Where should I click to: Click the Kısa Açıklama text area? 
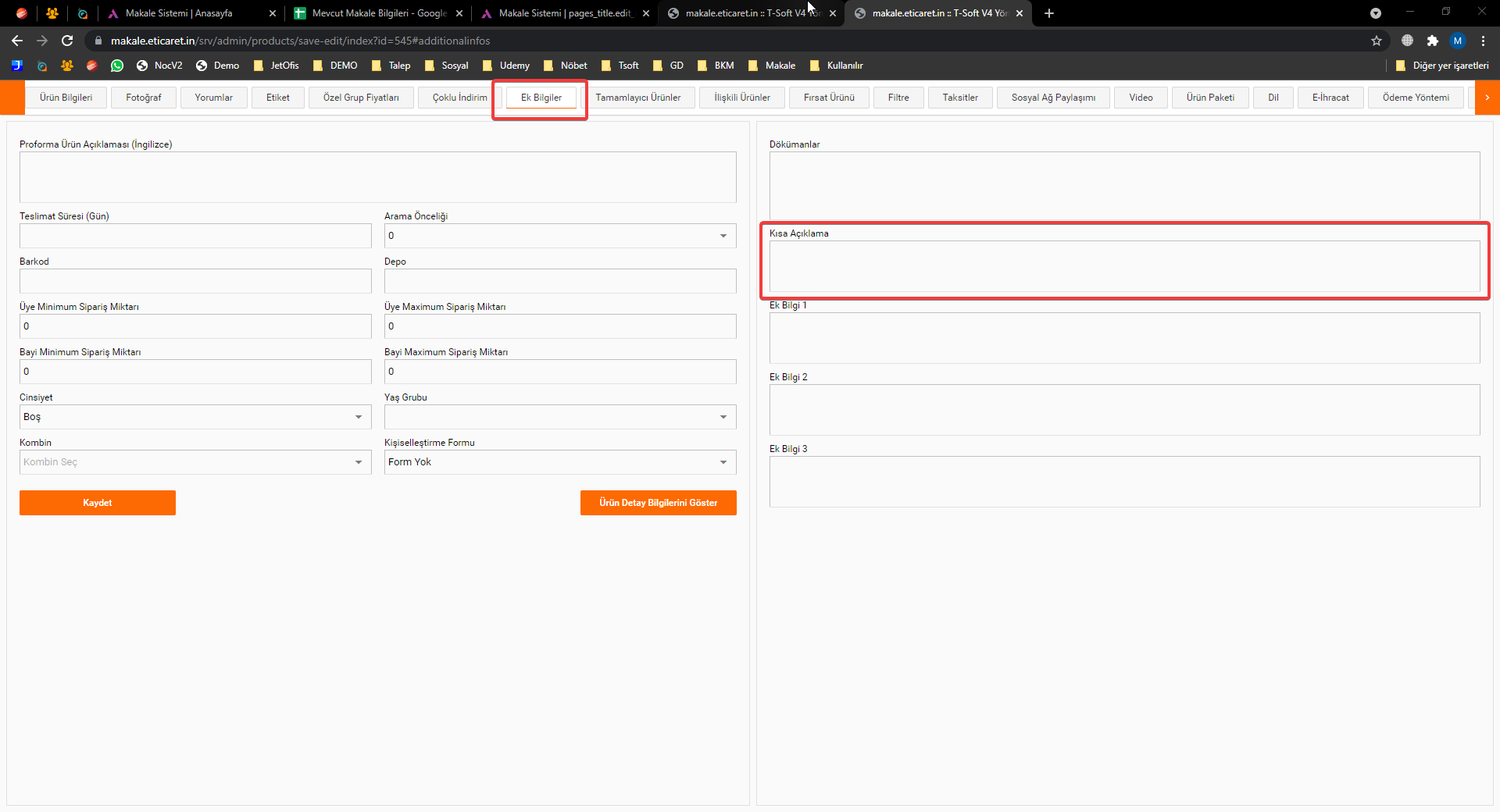[x=1125, y=266]
